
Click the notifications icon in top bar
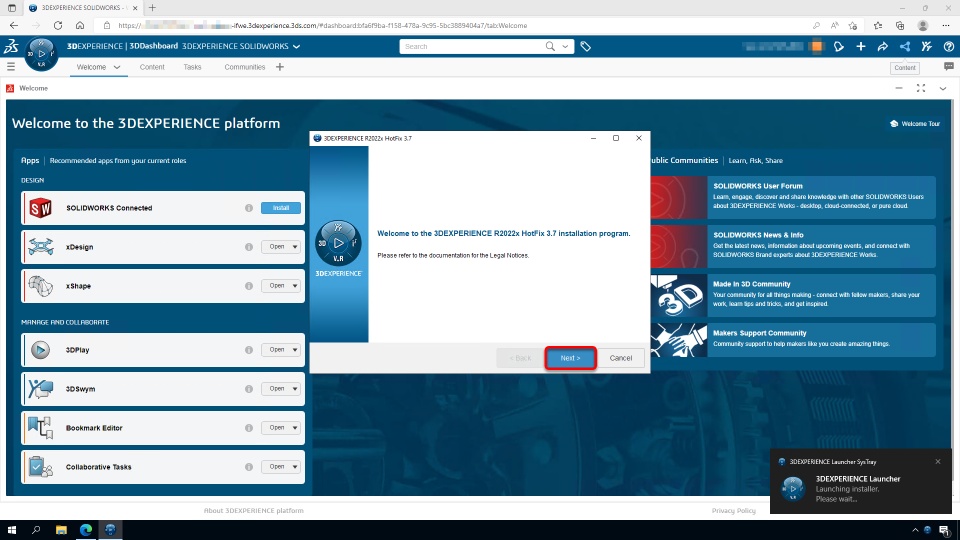click(839, 47)
